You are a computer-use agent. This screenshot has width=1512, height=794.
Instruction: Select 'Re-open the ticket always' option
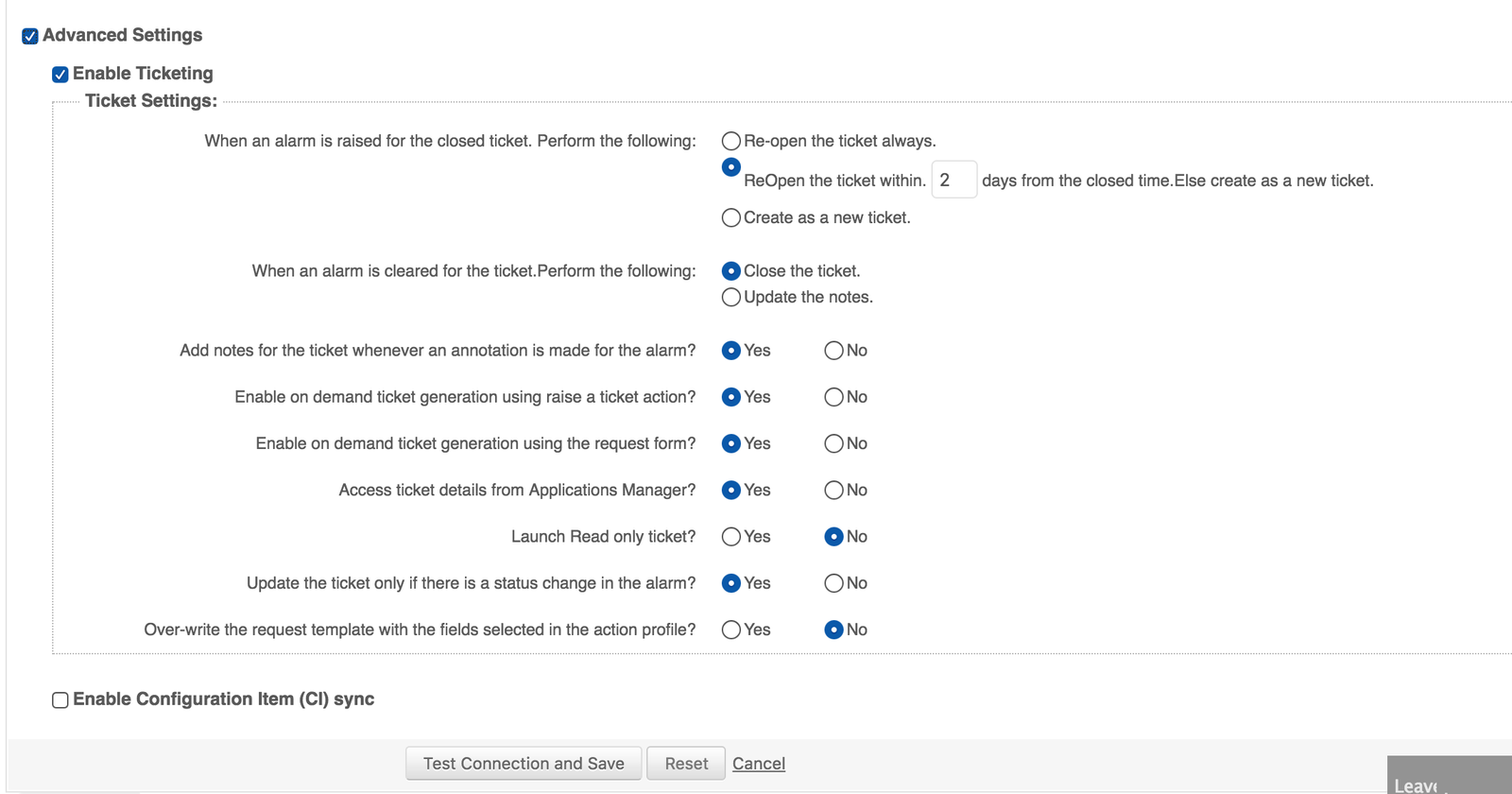coord(730,142)
